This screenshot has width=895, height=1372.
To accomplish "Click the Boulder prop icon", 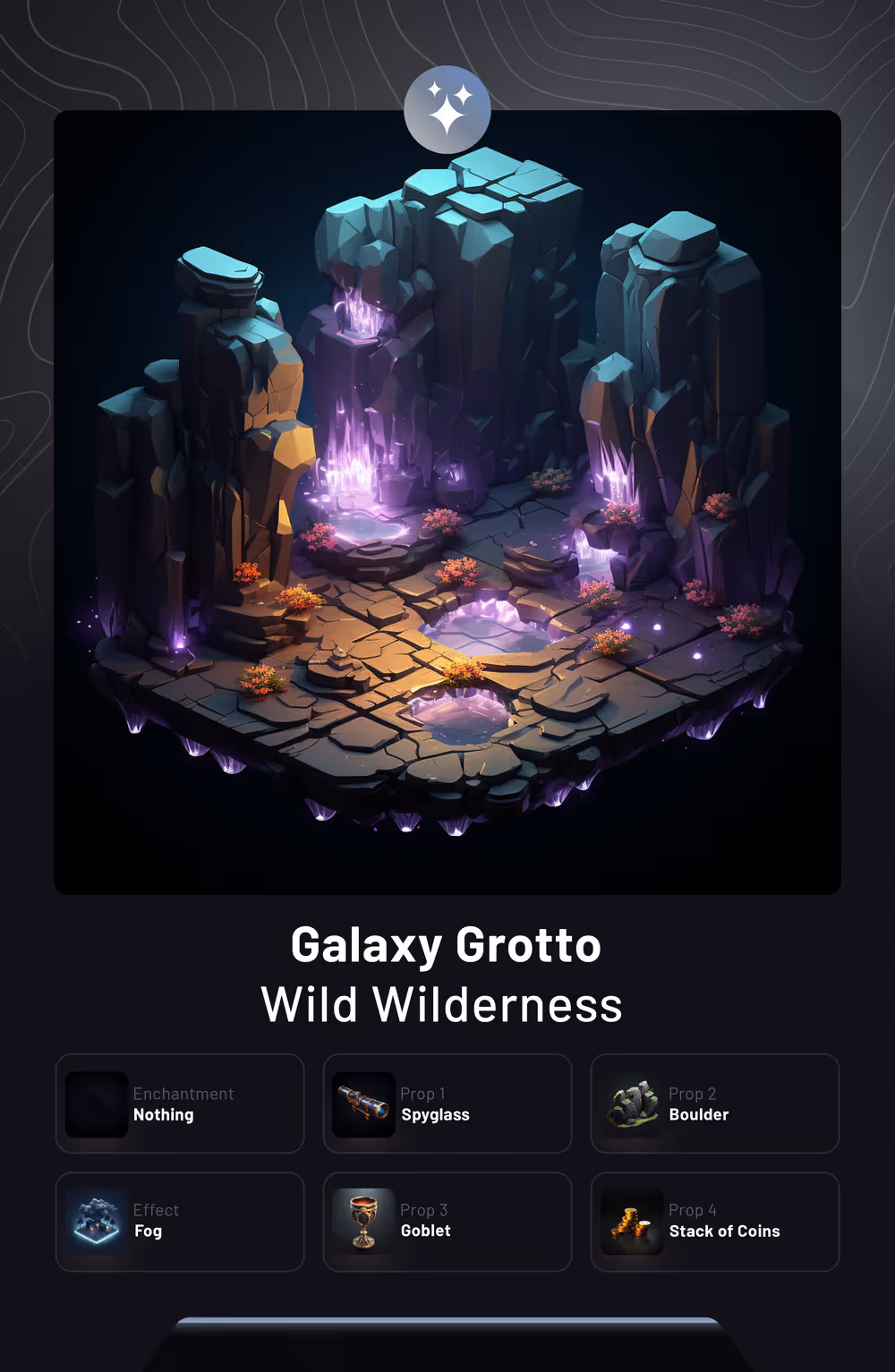I will tap(632, 1104).
